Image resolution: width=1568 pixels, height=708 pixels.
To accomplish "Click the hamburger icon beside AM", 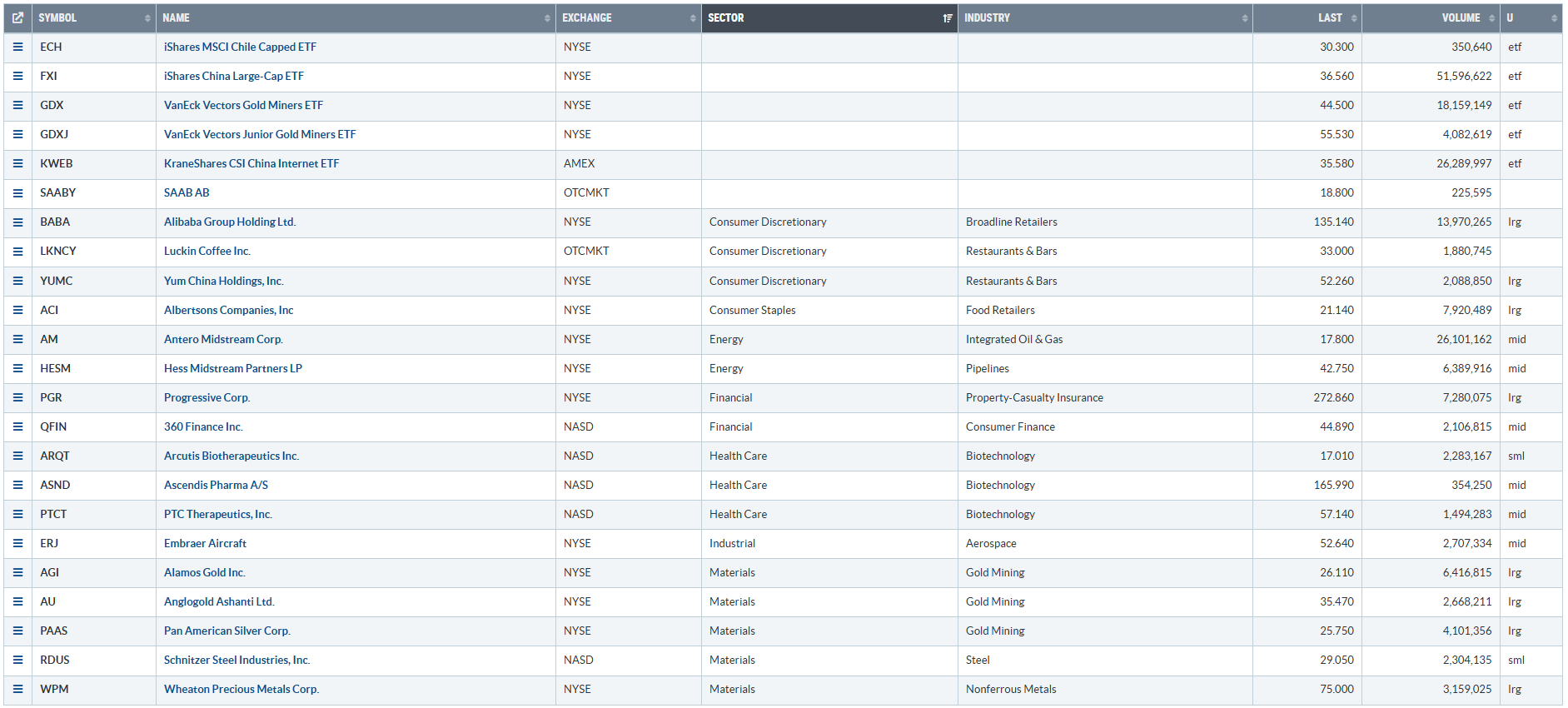I will [x=17, y=339].
